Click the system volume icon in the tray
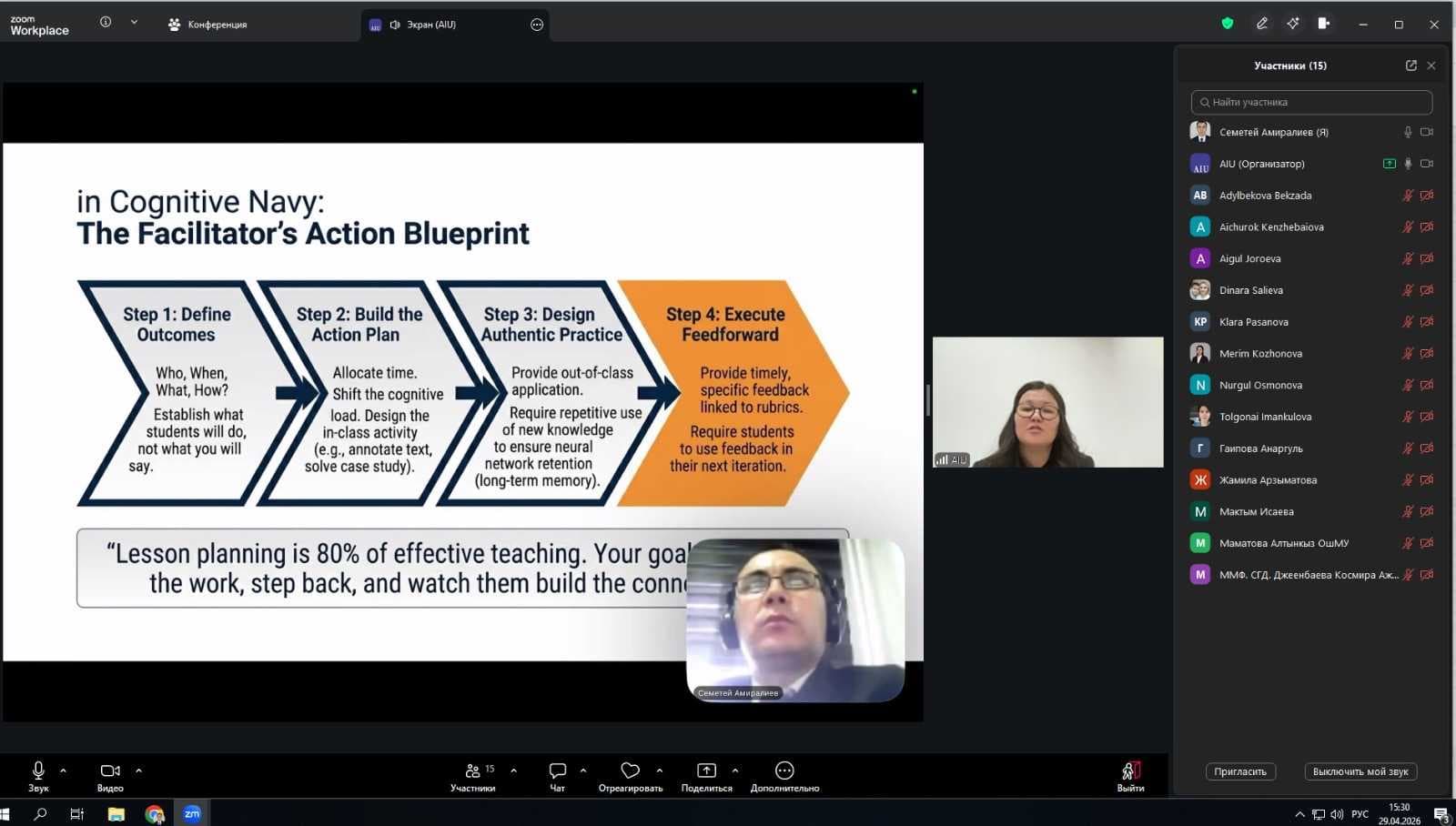The height and width of the screenshot is (826, 1456). [x=1336, y=814]
